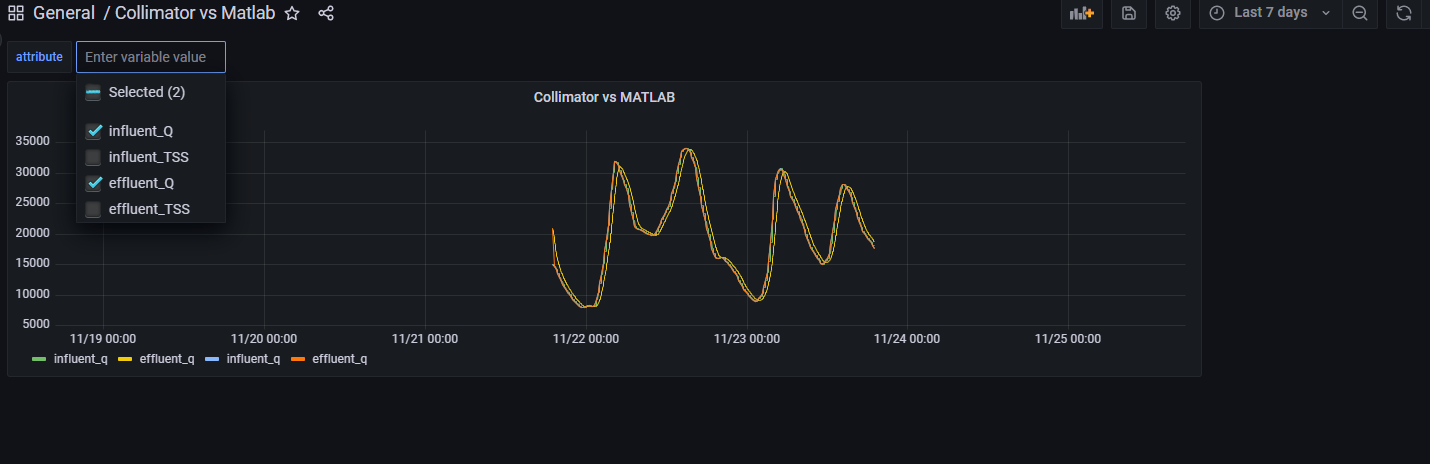Open the dashboards grid icon
This screenshot has height=464, width=1430.
[16, 13]
